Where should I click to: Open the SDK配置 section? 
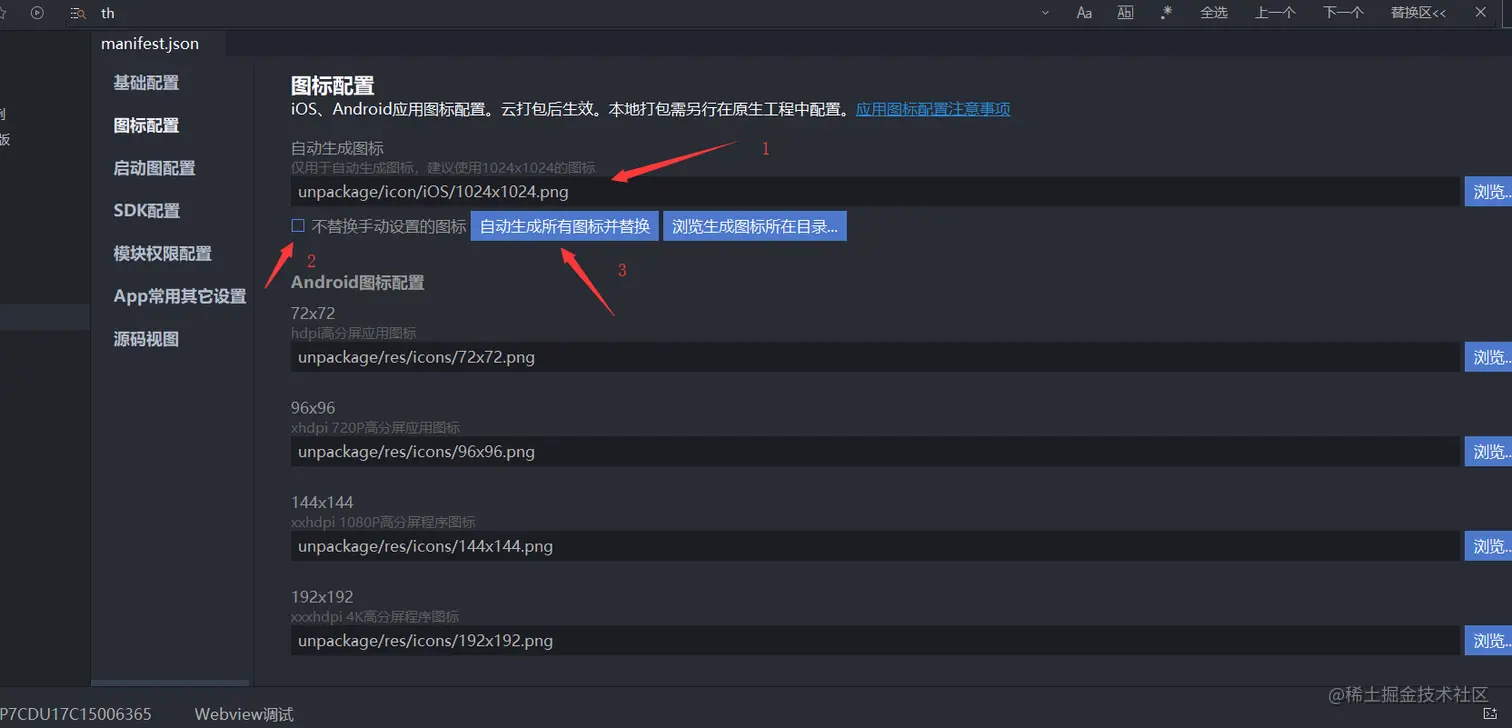147,210
